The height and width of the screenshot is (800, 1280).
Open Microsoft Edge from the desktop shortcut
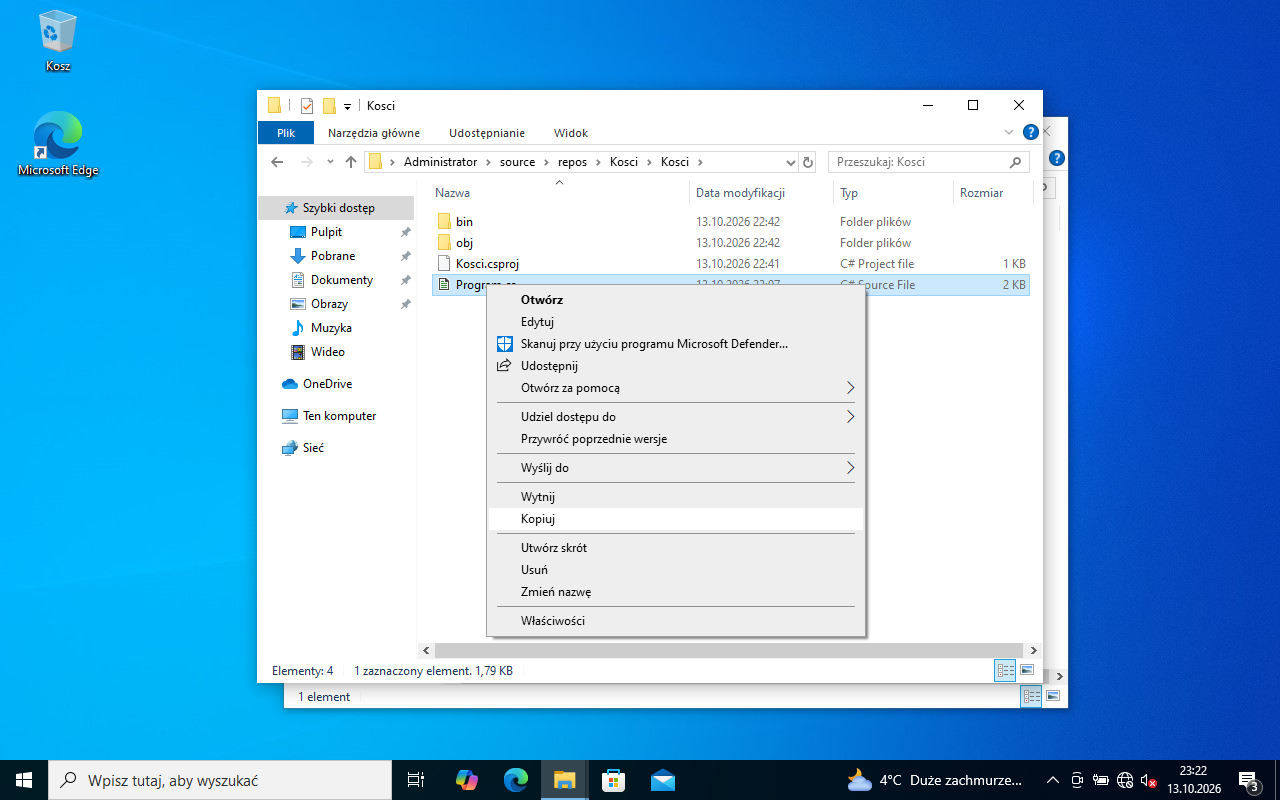[x=58, y=144]
